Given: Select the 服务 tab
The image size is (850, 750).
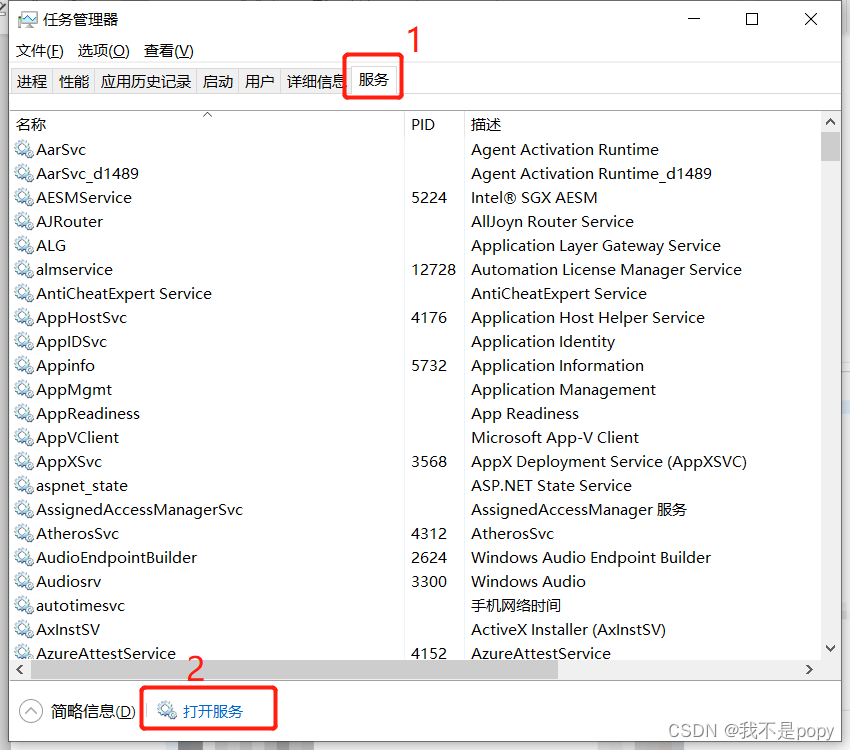Looking at the screenshot, I should [374, 80].
